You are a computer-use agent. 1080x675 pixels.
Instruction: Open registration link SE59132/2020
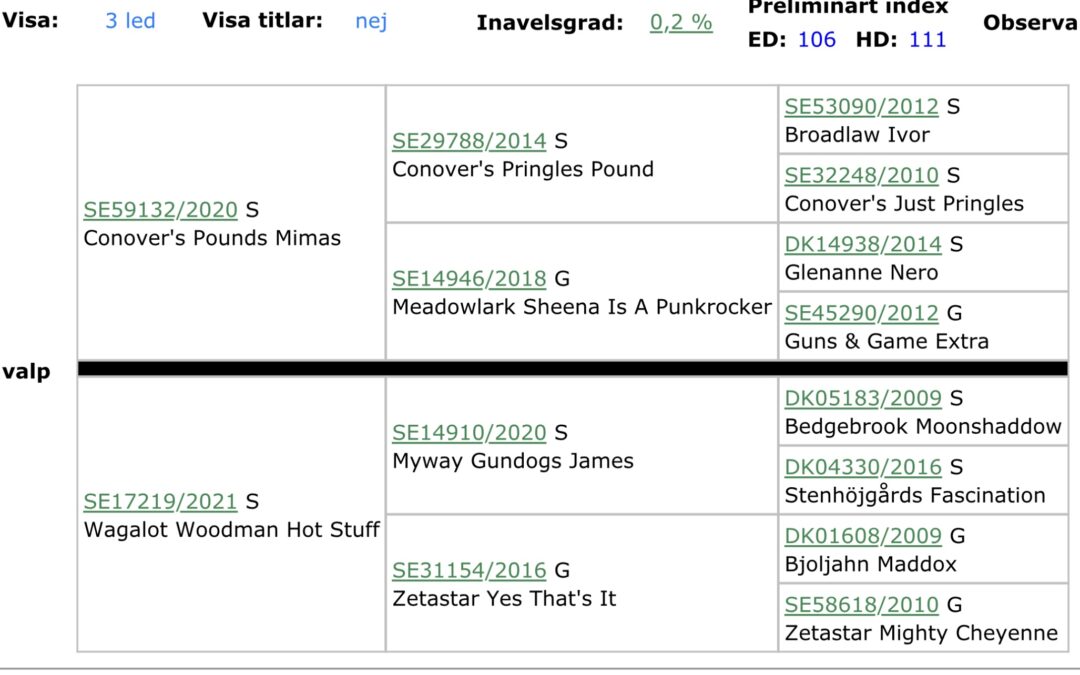[160, 209]
